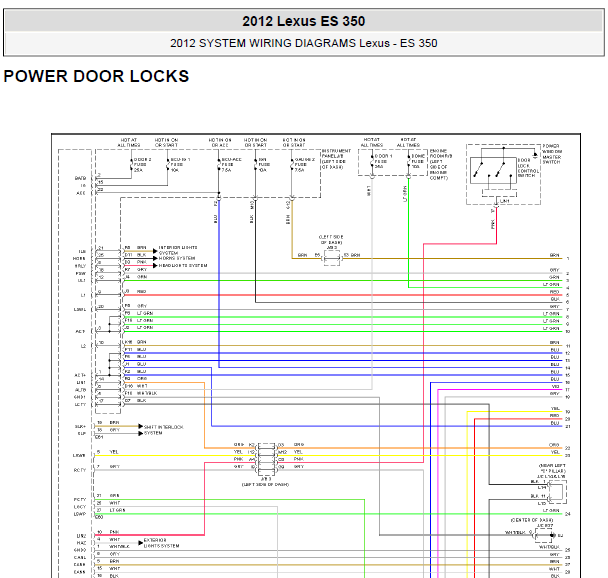Image resolution: width=608 pixels, height=578 pixels.
Task: Click the "VIO" wire label on right
Action: click(x=555, y=387)
